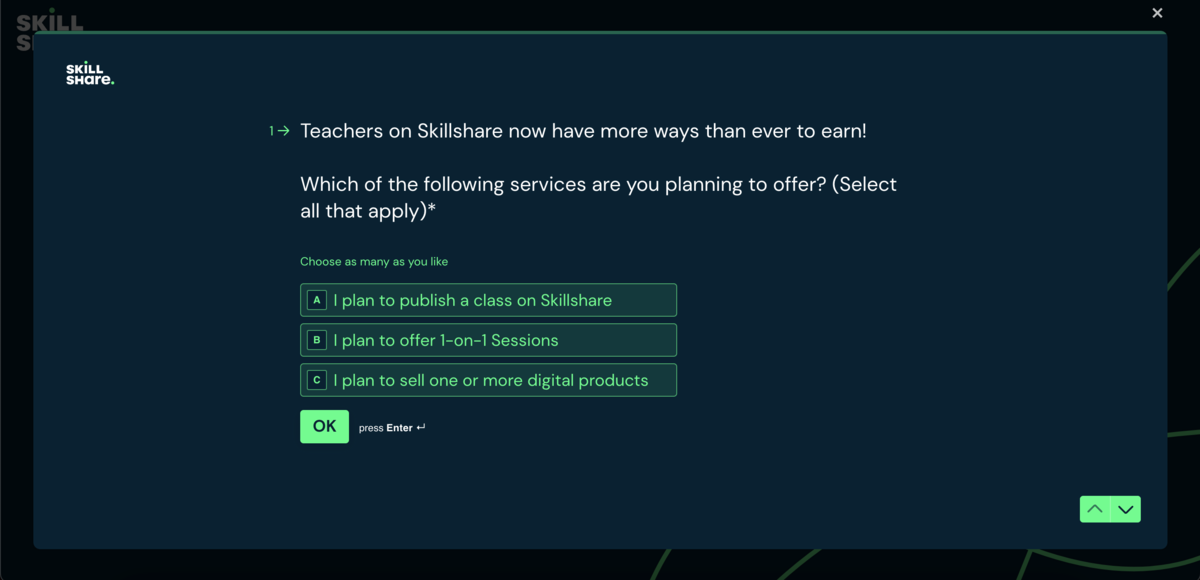Click the 'Choose as many as you like' hint
1200x580 pixels.
374,261
